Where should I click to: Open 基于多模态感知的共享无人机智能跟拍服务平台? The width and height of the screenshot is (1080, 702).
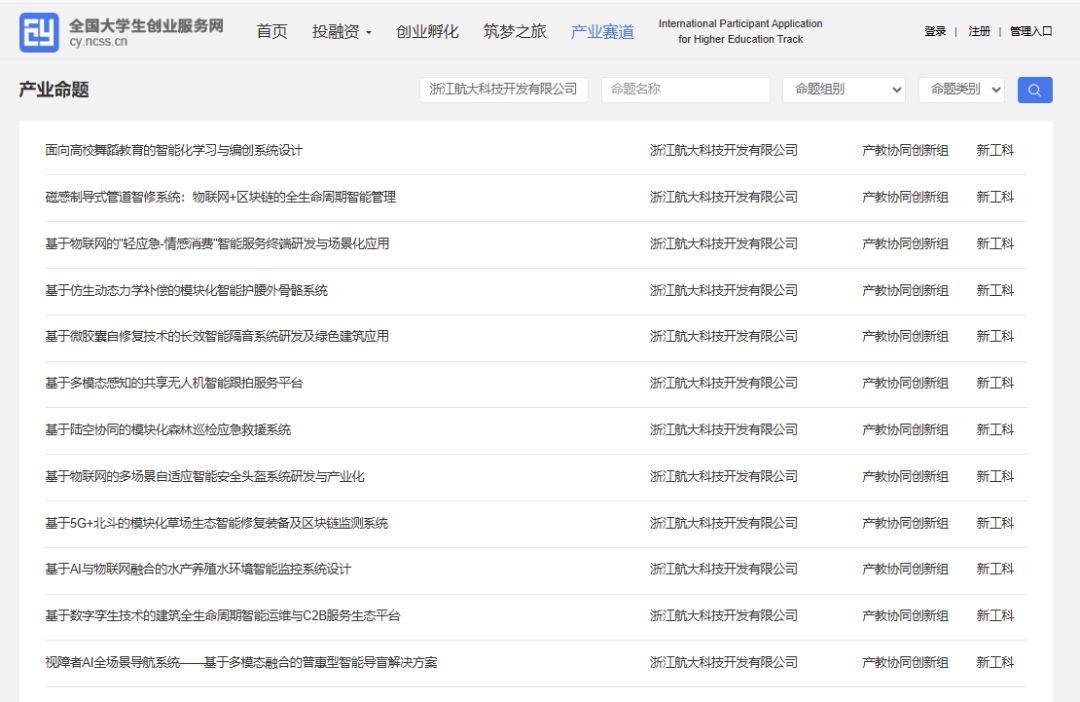point(174,383)
